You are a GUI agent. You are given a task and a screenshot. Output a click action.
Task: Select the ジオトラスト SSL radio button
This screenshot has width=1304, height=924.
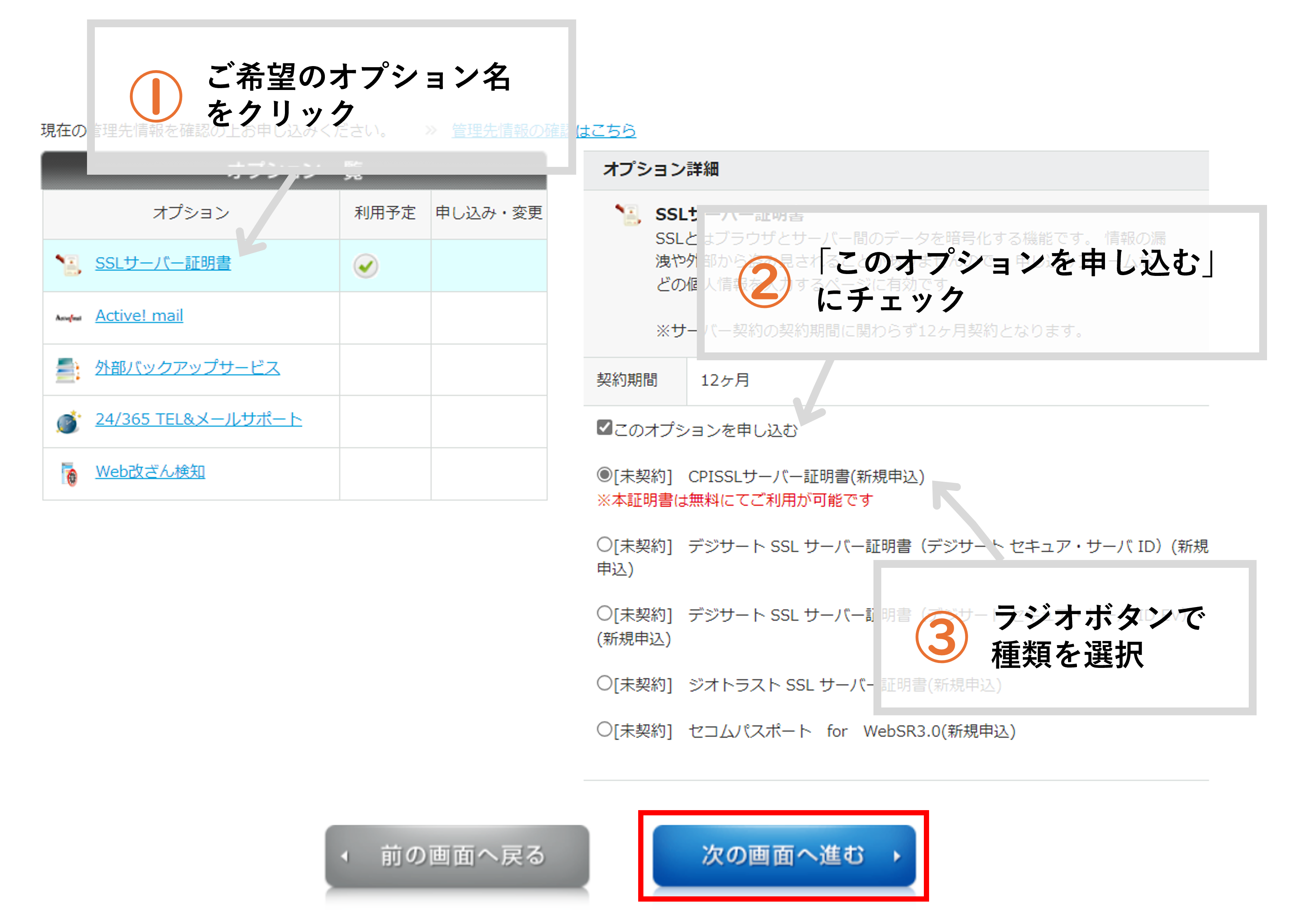604,682
